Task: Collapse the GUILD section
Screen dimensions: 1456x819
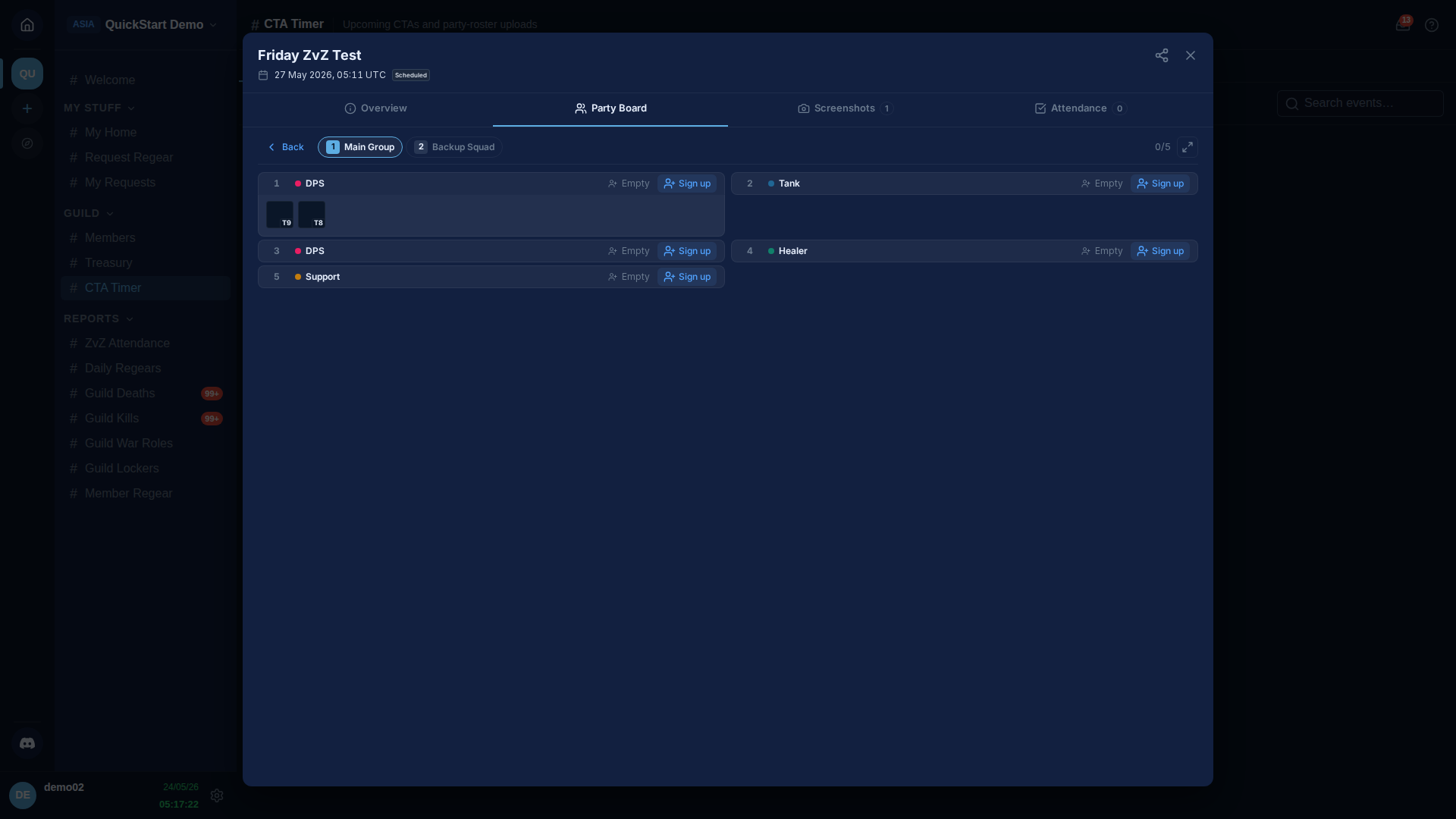Action: 89,213
